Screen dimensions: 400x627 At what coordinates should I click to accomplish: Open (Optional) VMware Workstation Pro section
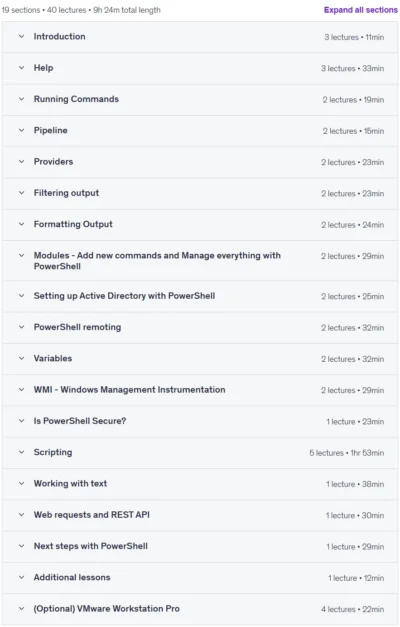(x=106, y=609)
